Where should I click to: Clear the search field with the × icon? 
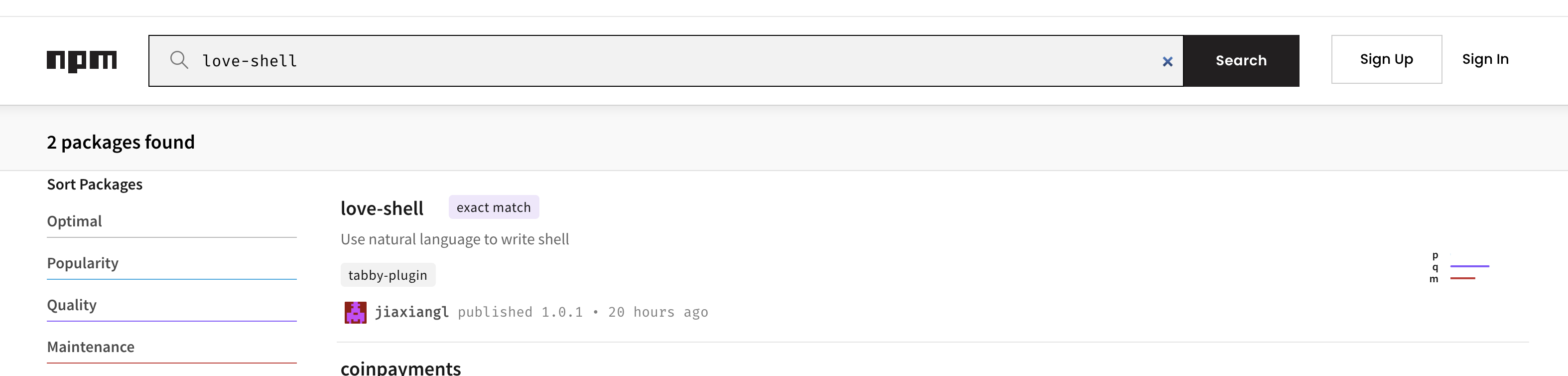tap(1168, 61)
